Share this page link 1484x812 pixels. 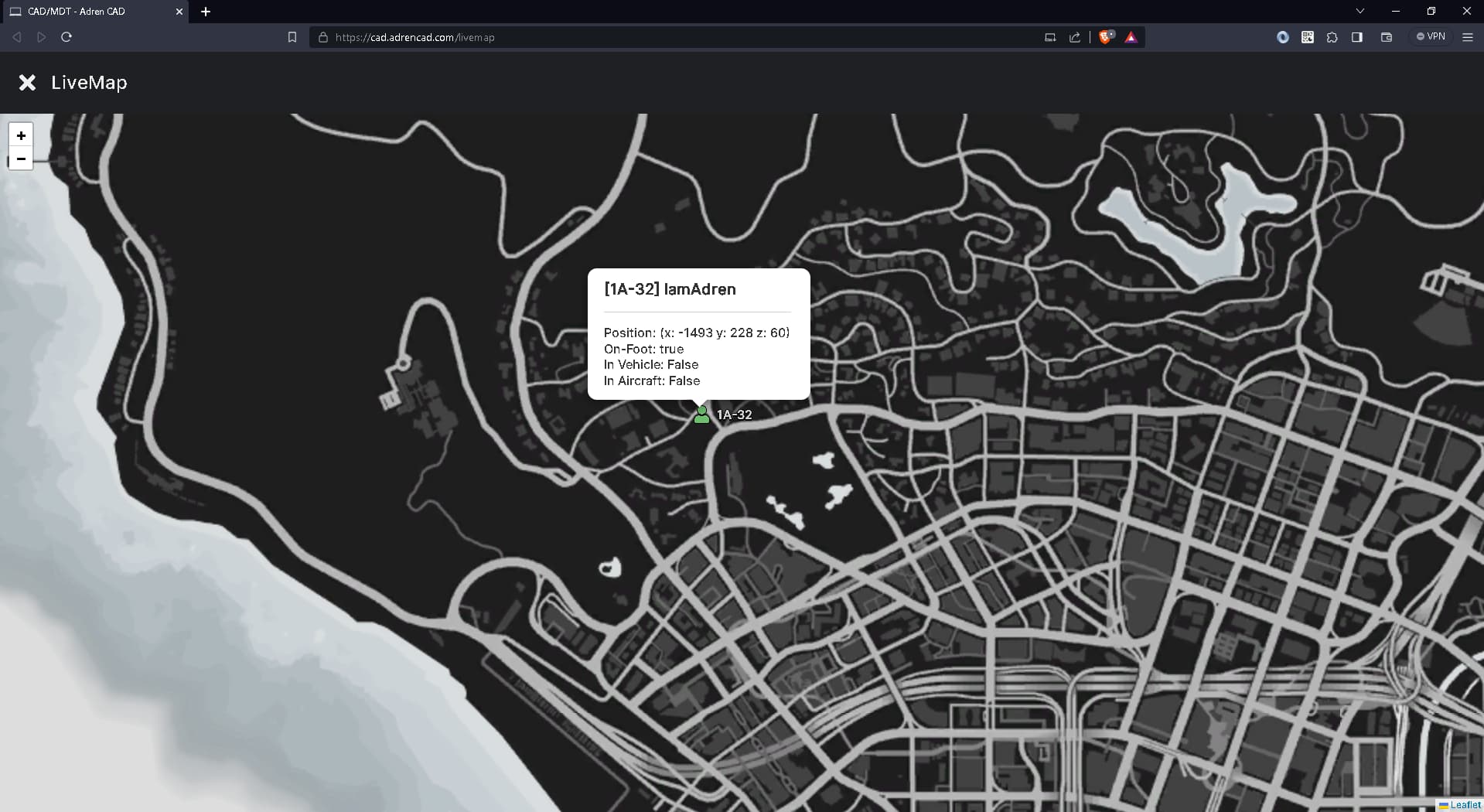click(x=1075, y=37)
